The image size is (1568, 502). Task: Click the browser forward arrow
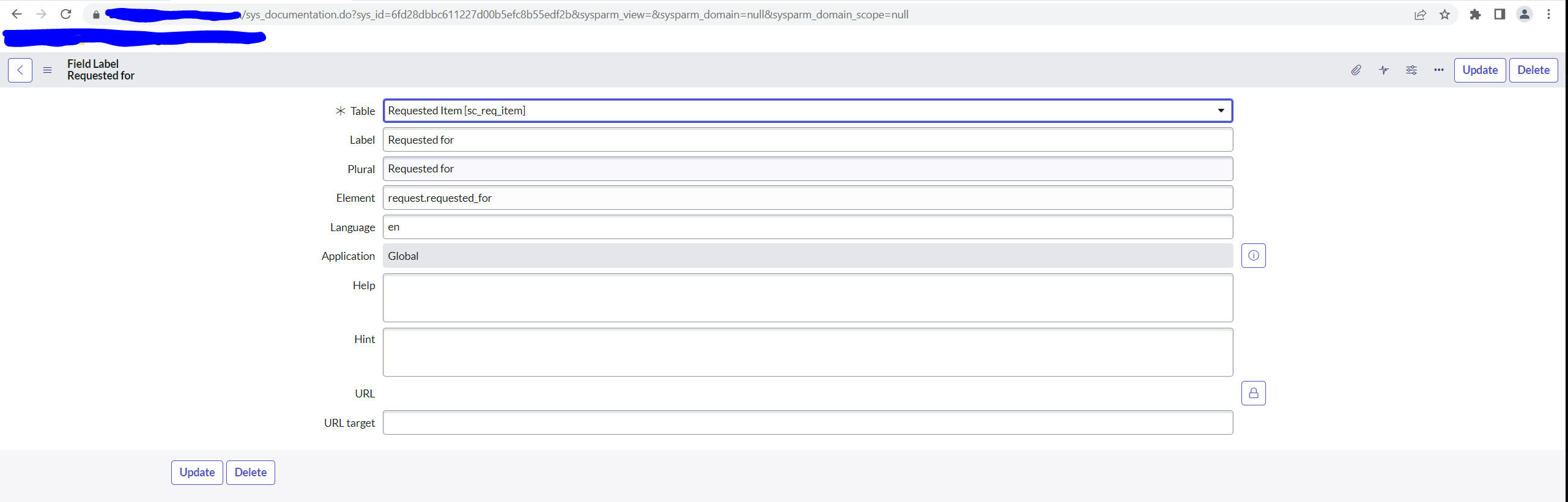pos(41,14)
